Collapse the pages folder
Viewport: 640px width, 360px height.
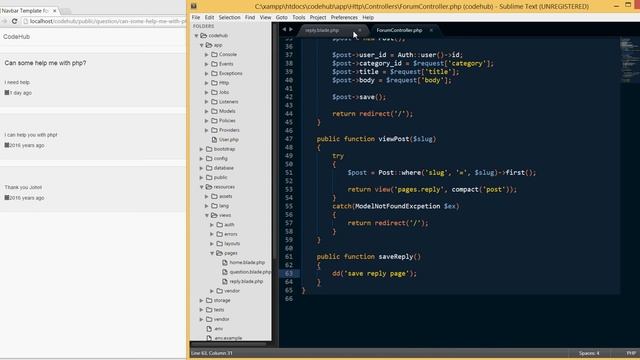(x=212, y=253)
